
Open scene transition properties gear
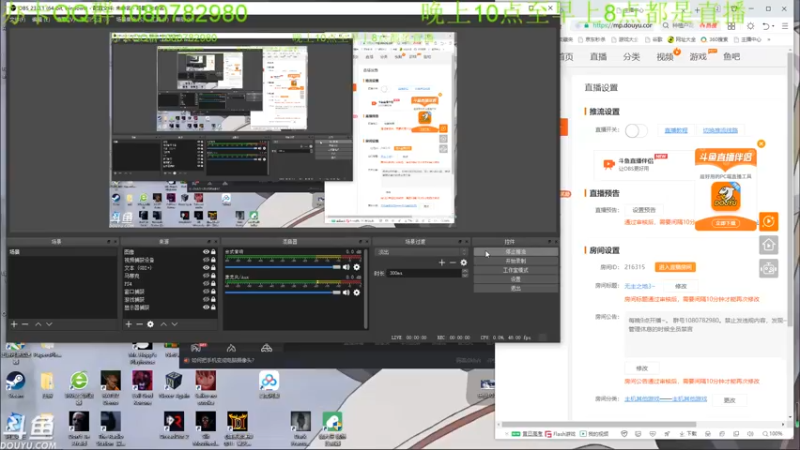coord(464,262)
